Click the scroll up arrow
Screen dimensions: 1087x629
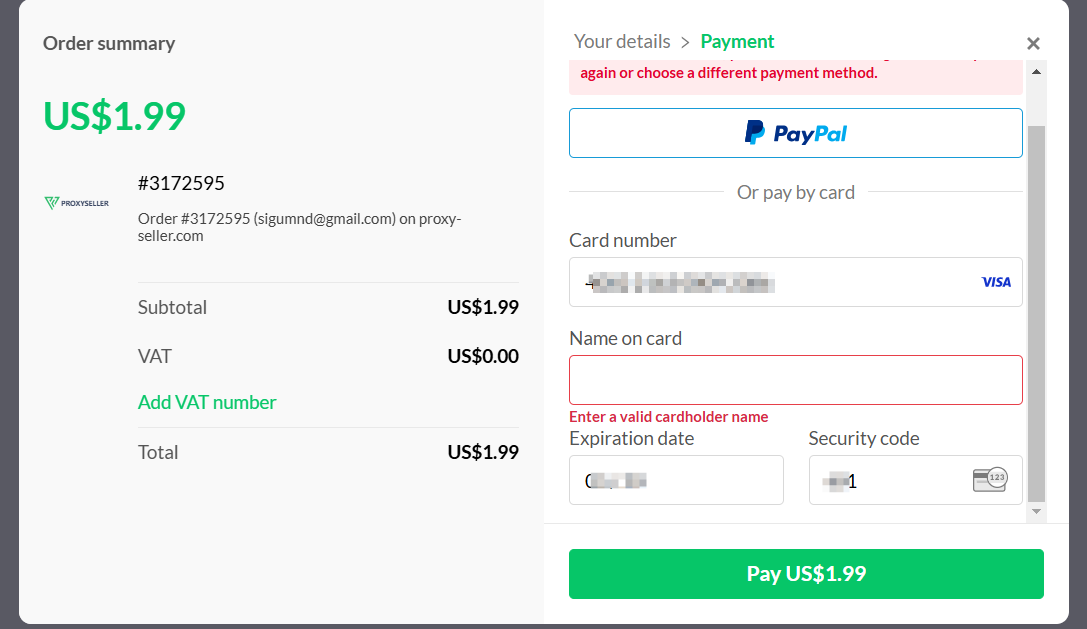pos(1036,71)
